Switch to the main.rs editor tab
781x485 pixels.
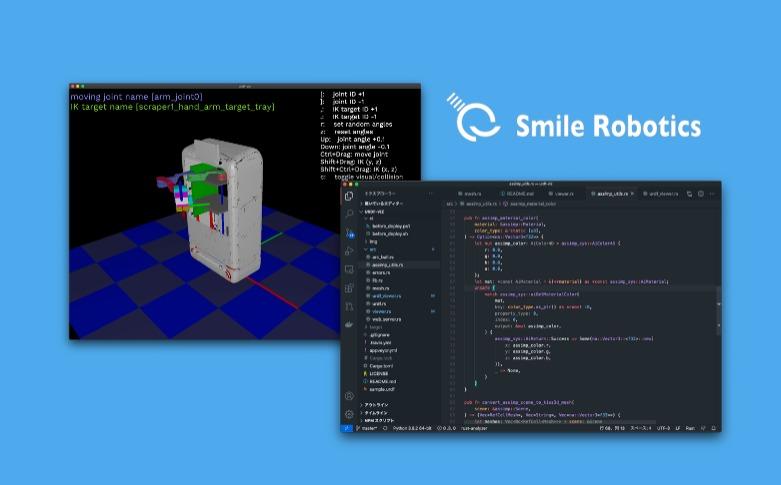point(470,194)
